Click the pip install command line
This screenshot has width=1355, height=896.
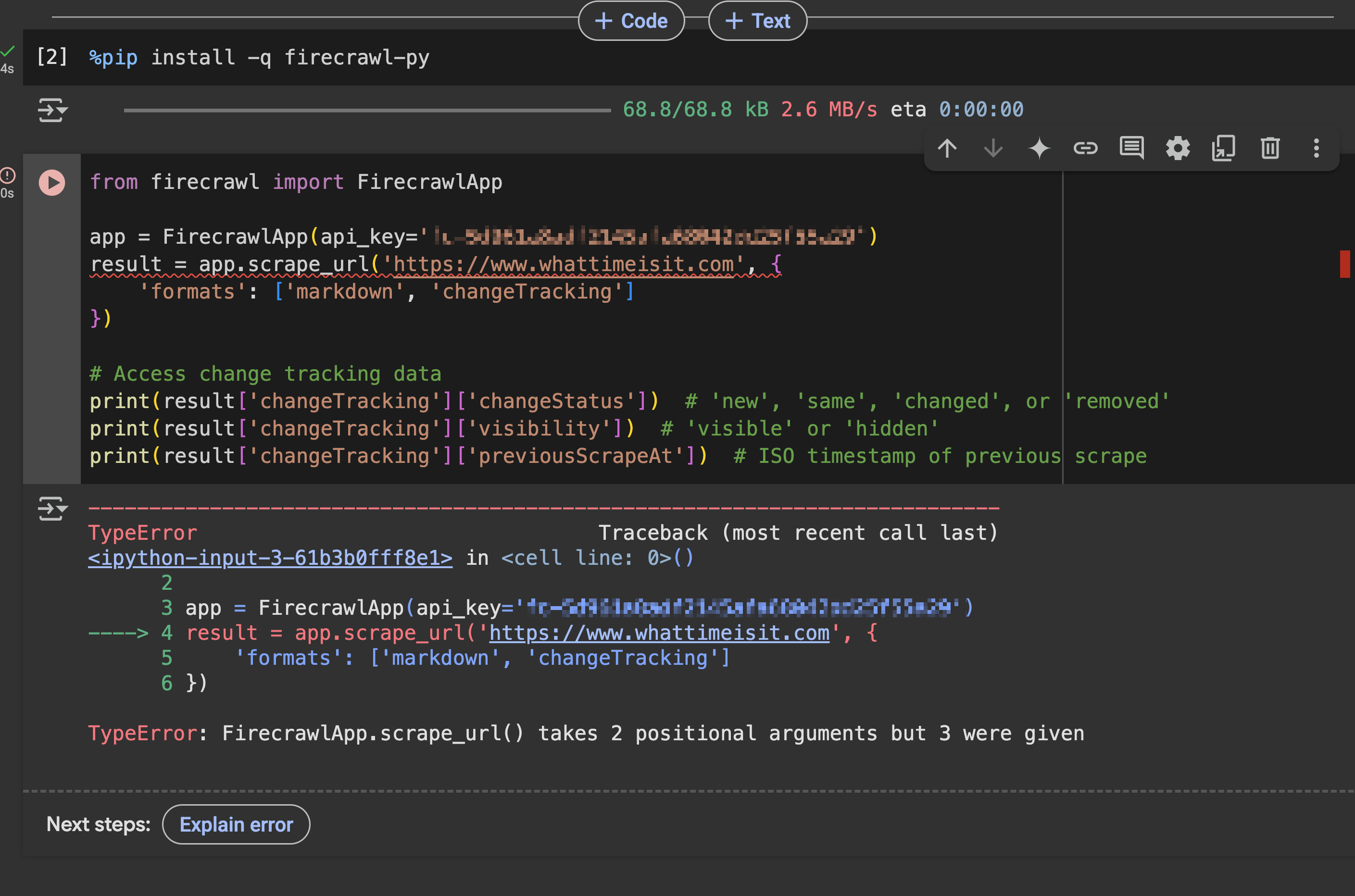coord(260,58)
